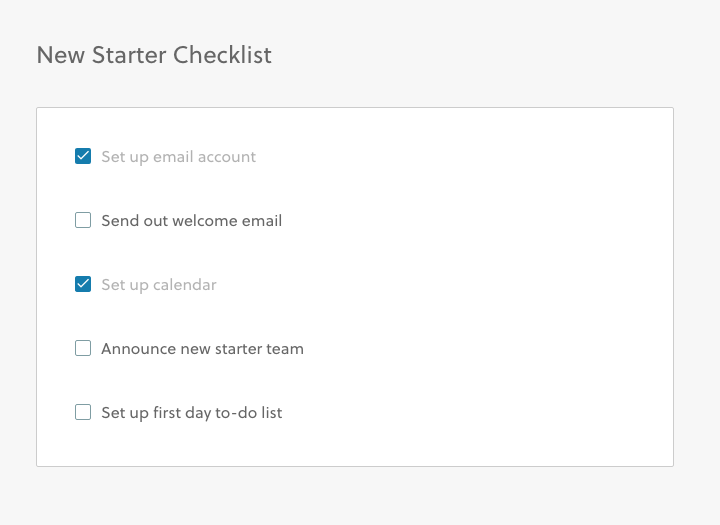Tick the Send out welcome email checkbox
Image resolution: width=720 pixels, height=525 pixels.
[x=83, y=220]
